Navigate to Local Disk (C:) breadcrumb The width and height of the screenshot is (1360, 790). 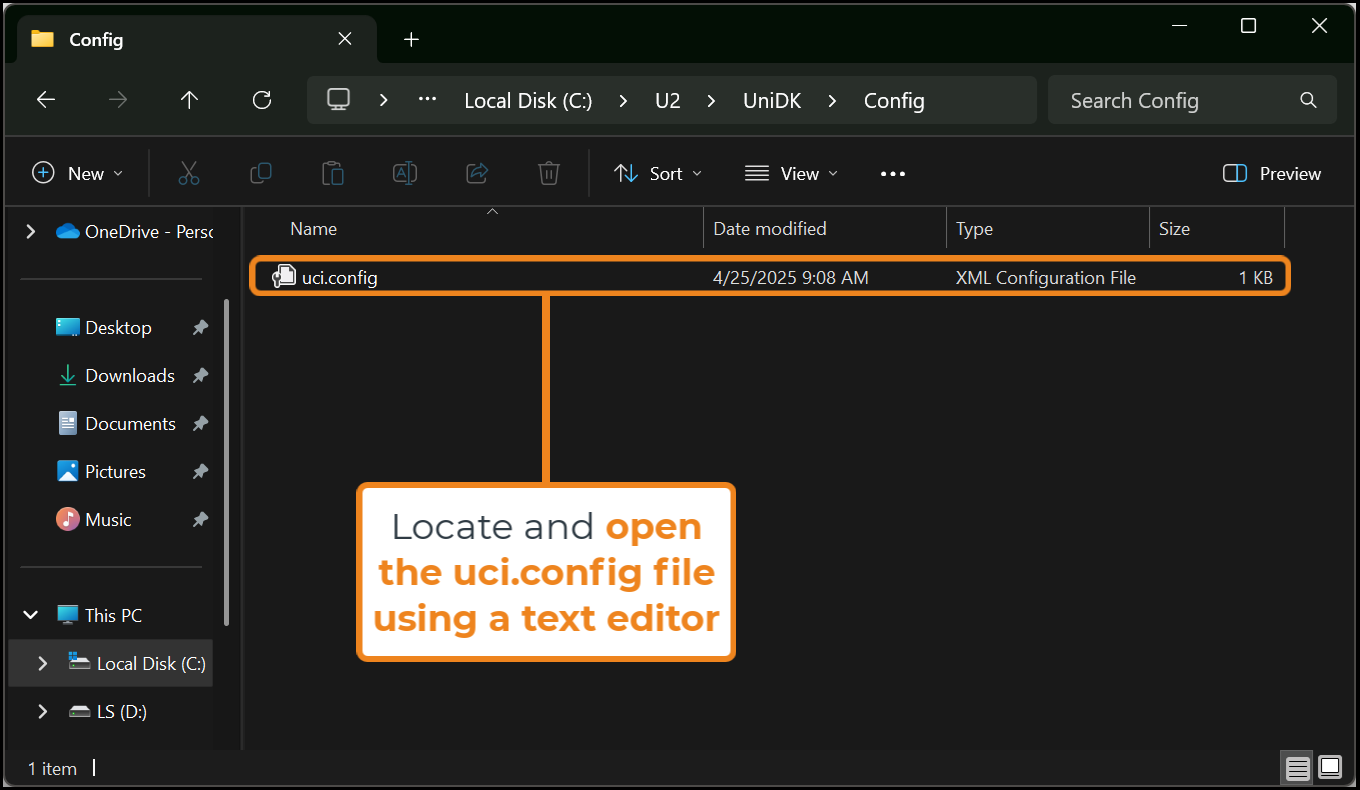(x=529, y=100)
